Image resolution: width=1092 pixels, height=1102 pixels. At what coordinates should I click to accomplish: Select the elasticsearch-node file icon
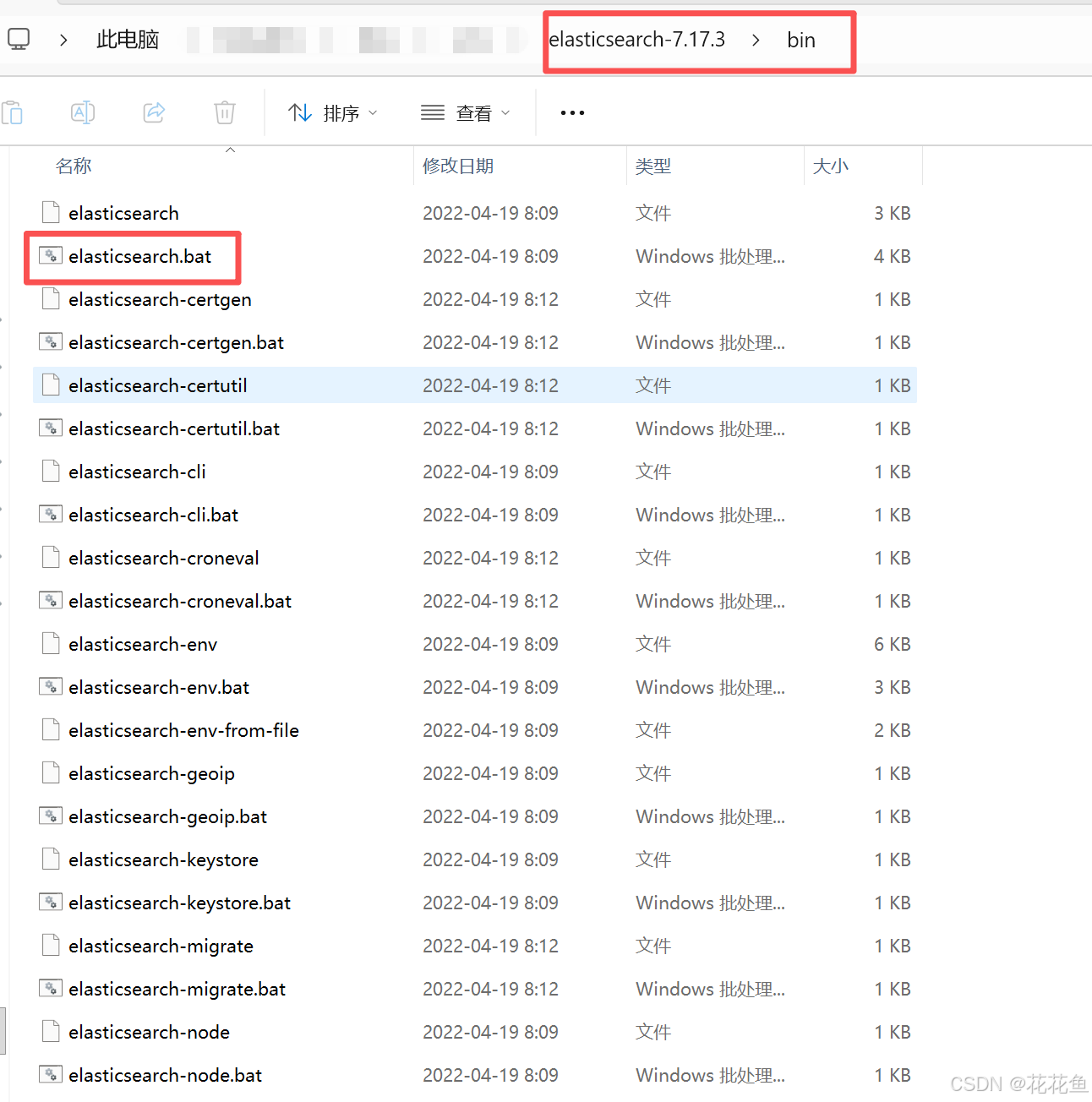[51, 1032]
